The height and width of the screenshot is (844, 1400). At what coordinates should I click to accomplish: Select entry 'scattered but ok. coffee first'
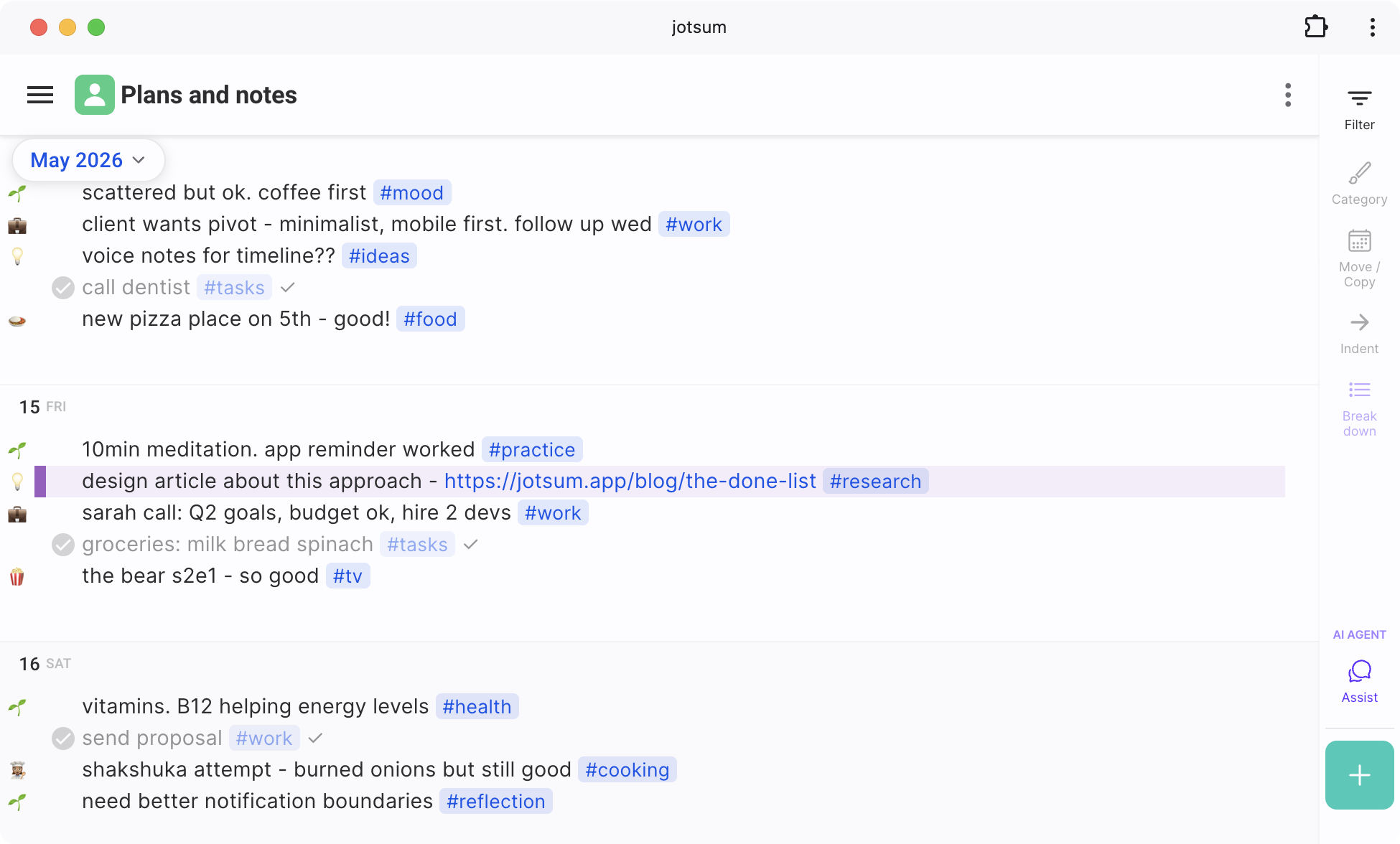pyautogui.click(x=224, y=192)
